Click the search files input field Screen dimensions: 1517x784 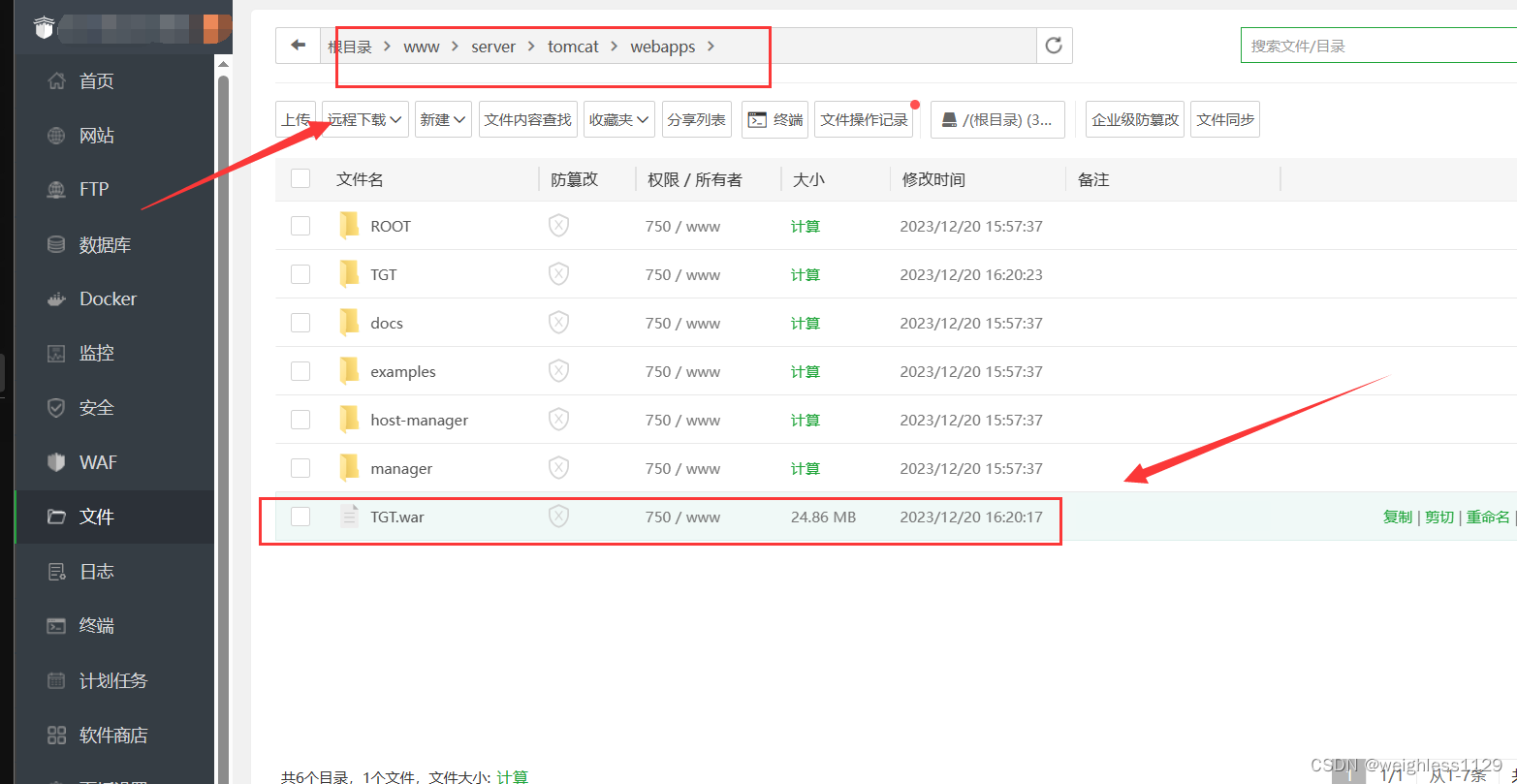[1378, 46]
